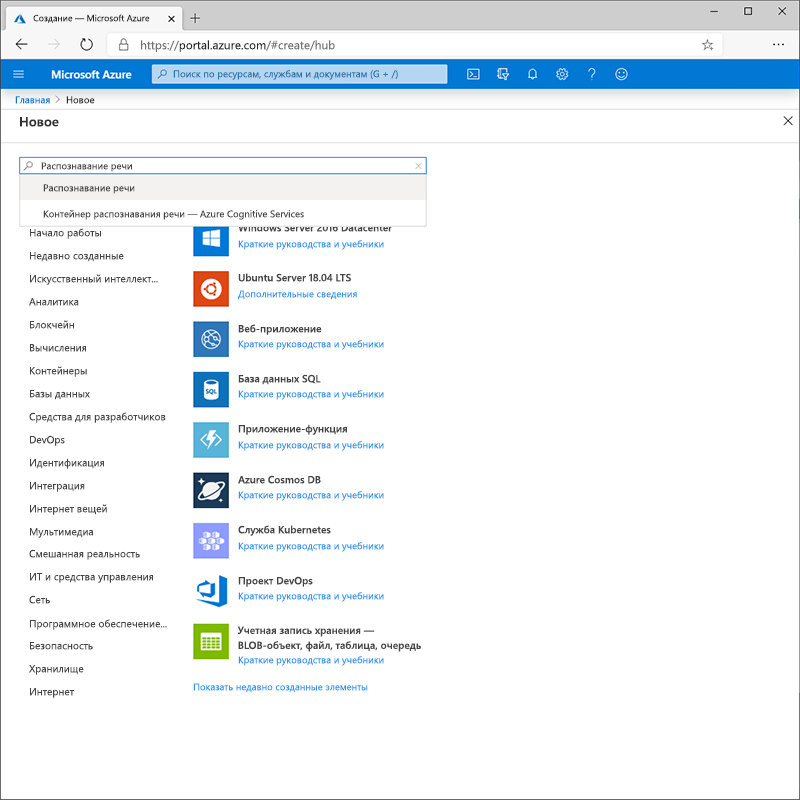Focus the global Azure resource search box
The height and width of the screenshot is (800, 800).
[299, 74]
